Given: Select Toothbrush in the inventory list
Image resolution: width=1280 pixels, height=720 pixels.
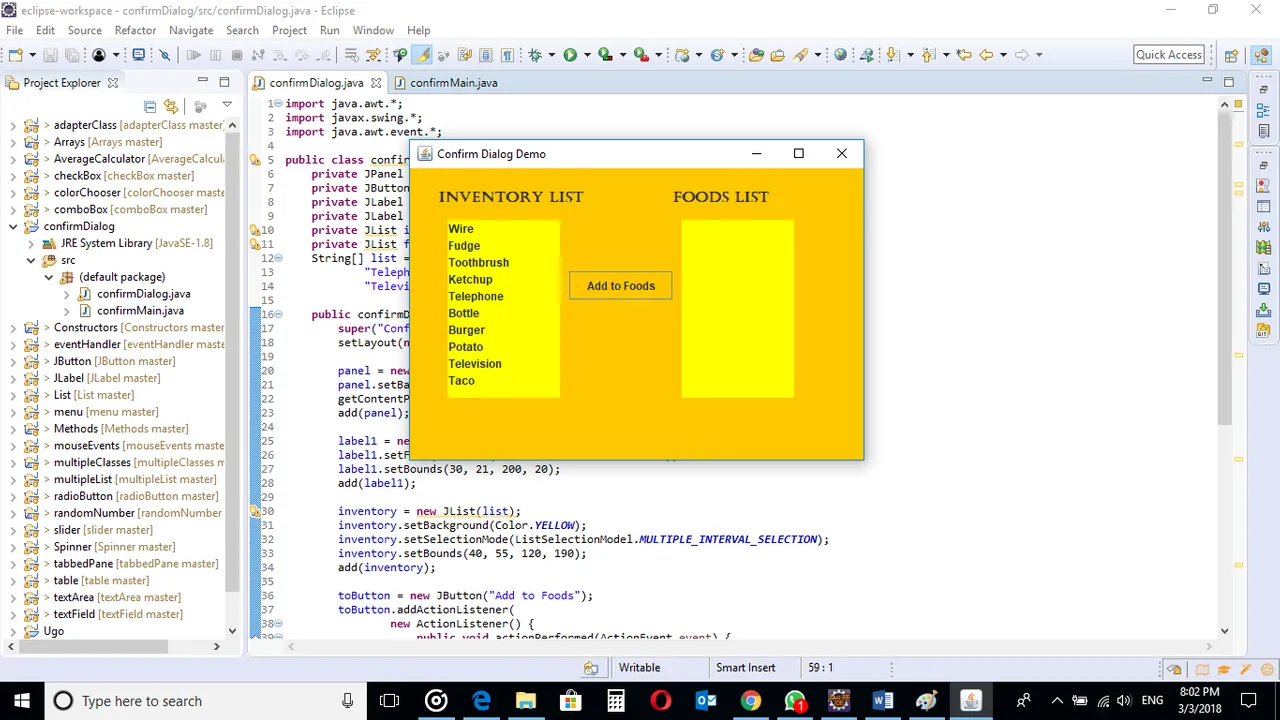Looking at the screenshot, I should point(503,263).
